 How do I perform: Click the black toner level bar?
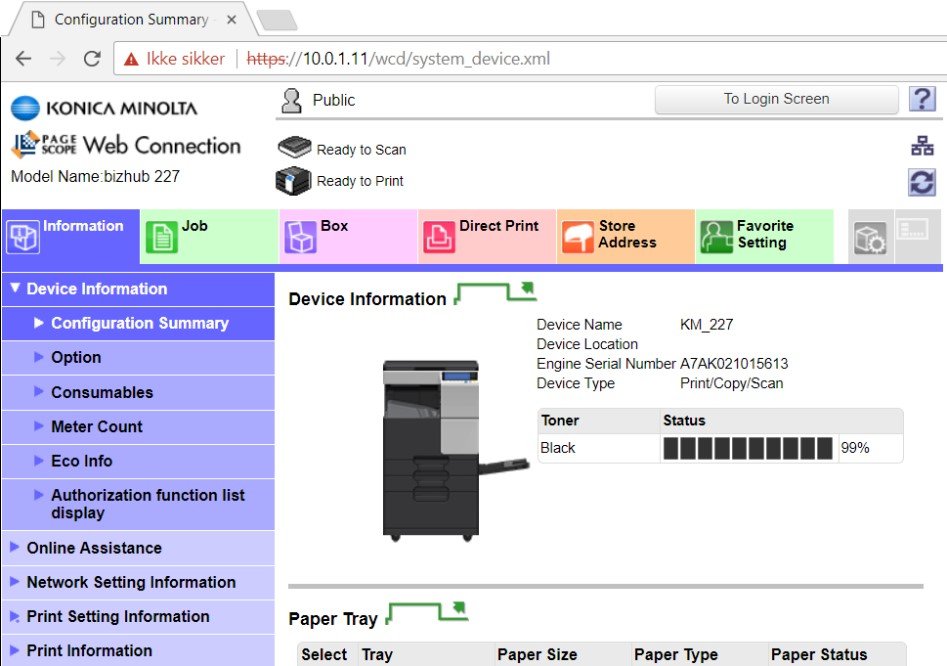747,448
